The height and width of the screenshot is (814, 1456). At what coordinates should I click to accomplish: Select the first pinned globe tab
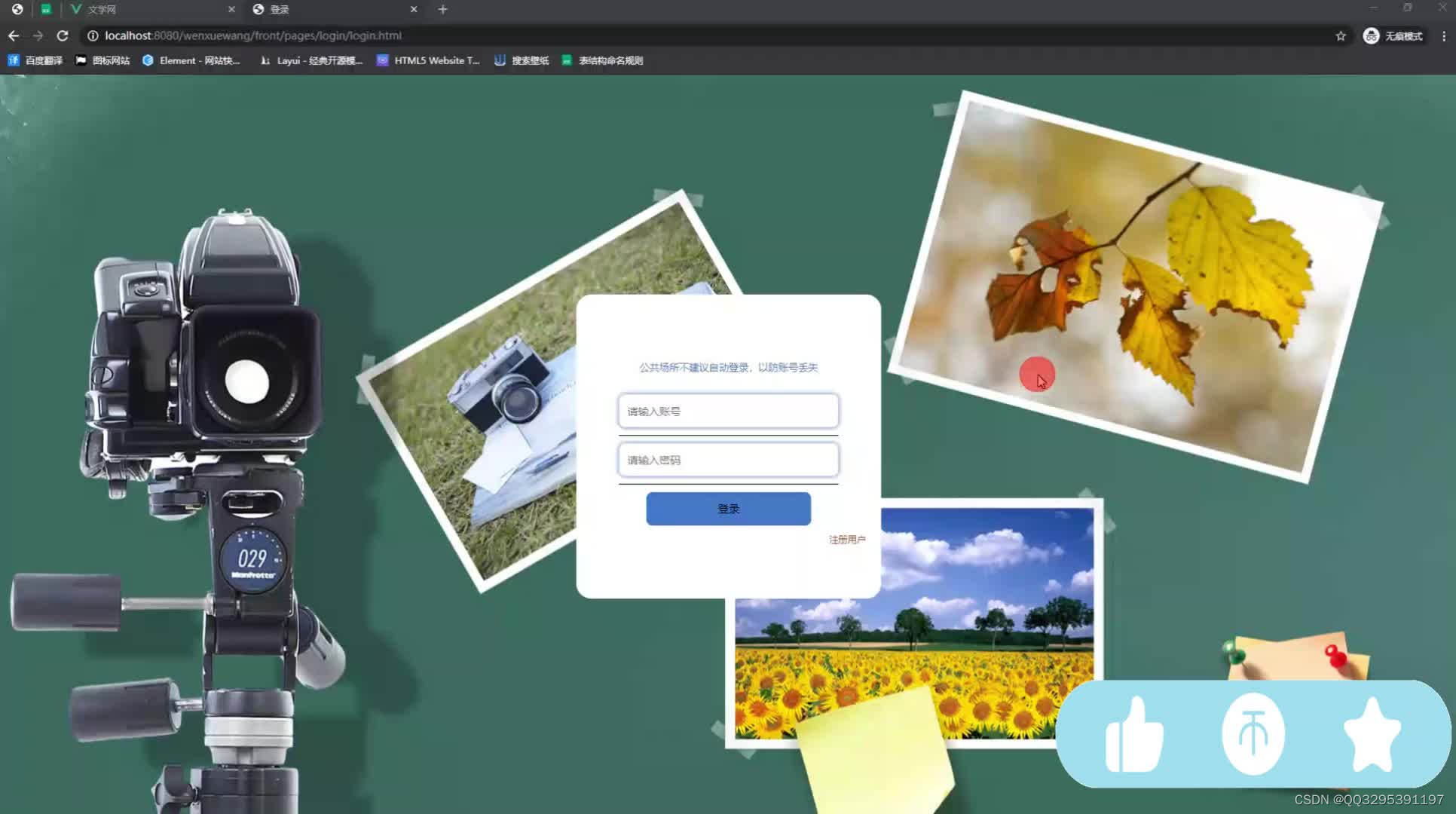click(17, 9)
